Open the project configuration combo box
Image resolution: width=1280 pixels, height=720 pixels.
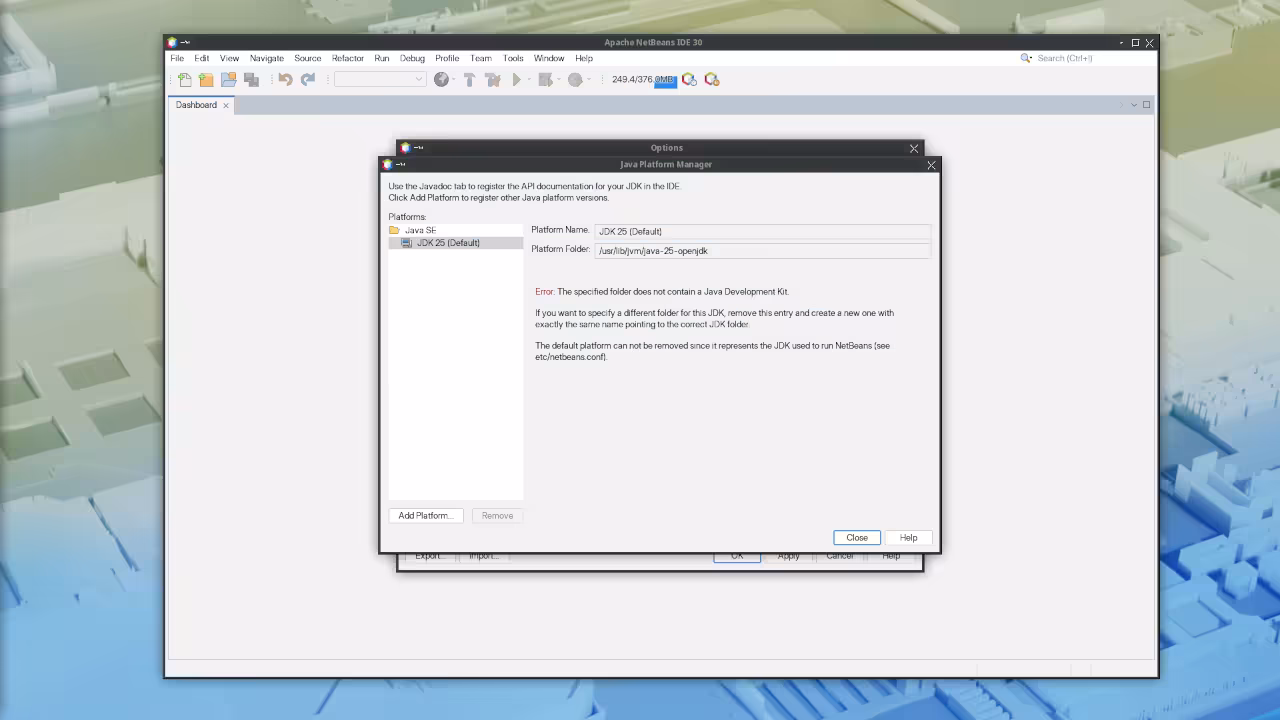pyautogui.click(x=380, y=80)
